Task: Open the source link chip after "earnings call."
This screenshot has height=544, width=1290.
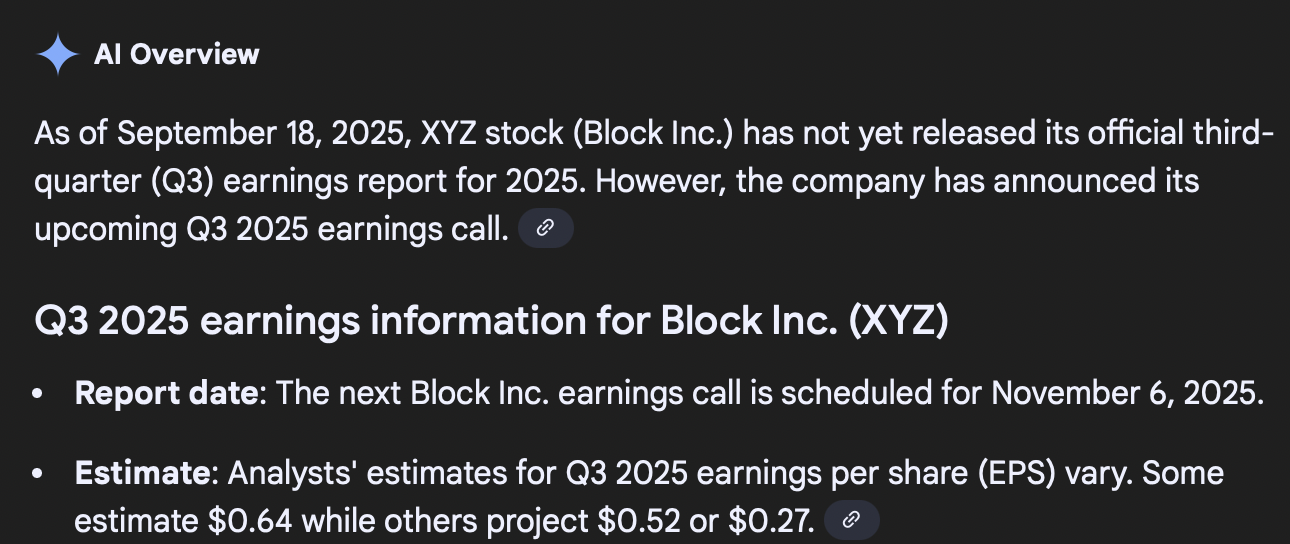Action: pyautogui.click(x=545, y=228)
